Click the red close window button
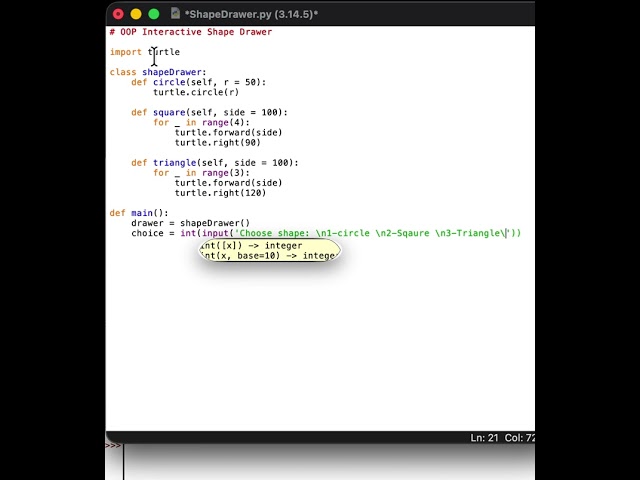 pos(118,14)
